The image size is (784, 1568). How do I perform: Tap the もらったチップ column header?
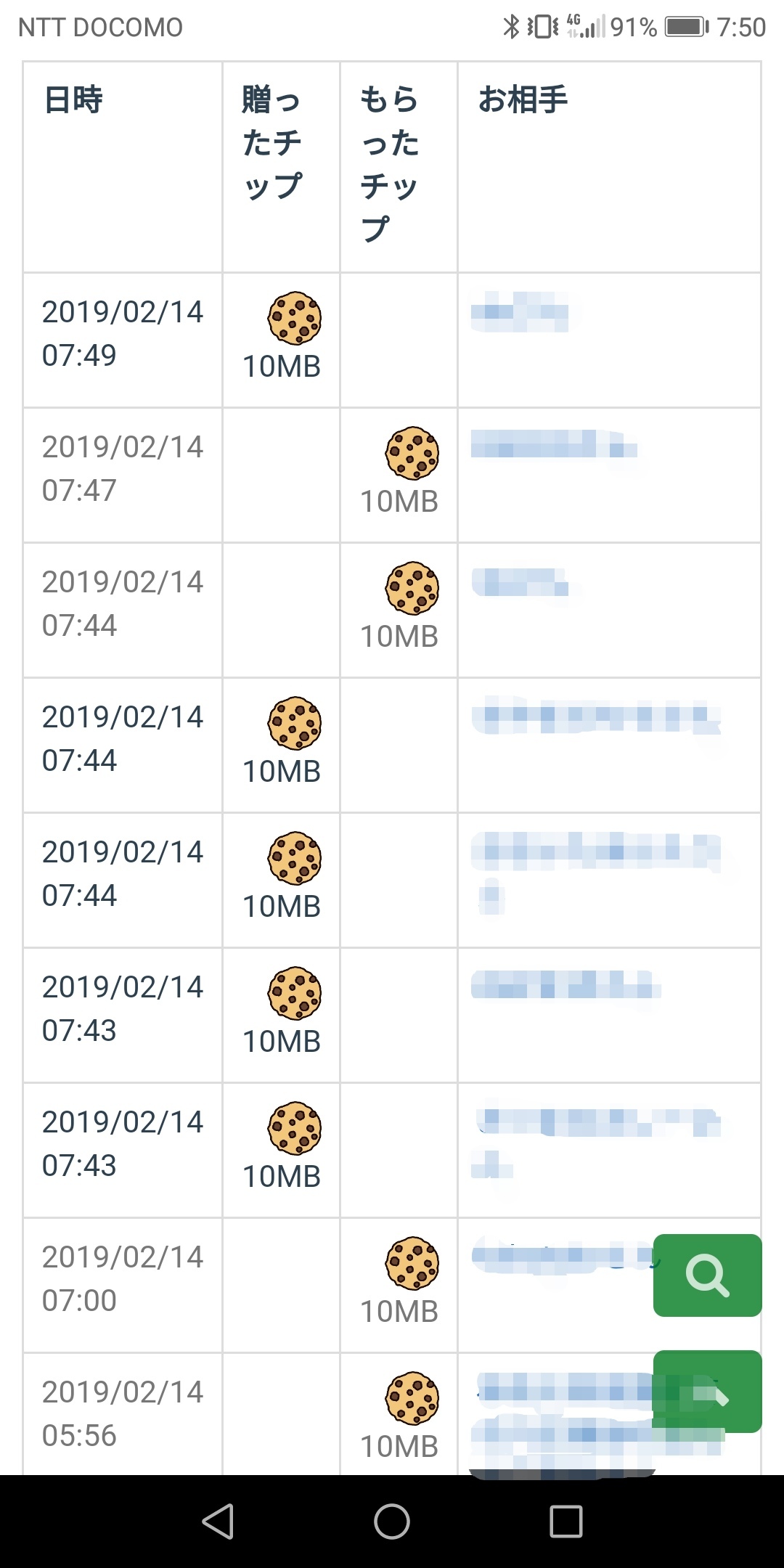tap(390, 163)
